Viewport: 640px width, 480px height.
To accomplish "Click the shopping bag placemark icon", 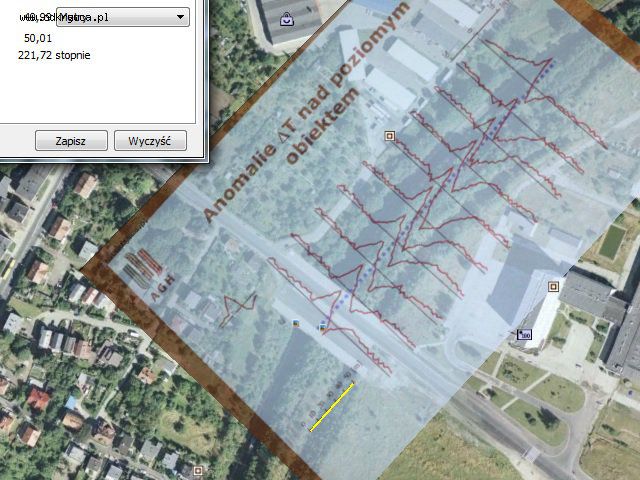I will 287,18.
